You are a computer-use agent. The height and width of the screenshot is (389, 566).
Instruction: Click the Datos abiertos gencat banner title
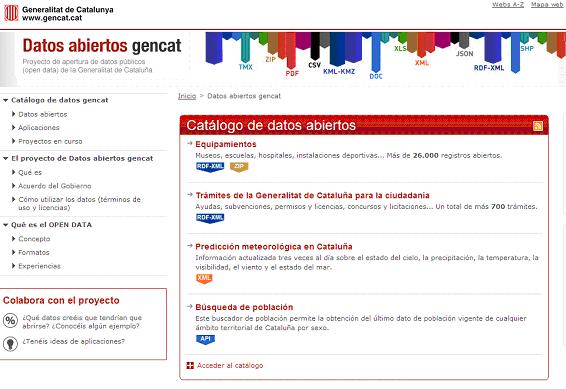[102, 45]
